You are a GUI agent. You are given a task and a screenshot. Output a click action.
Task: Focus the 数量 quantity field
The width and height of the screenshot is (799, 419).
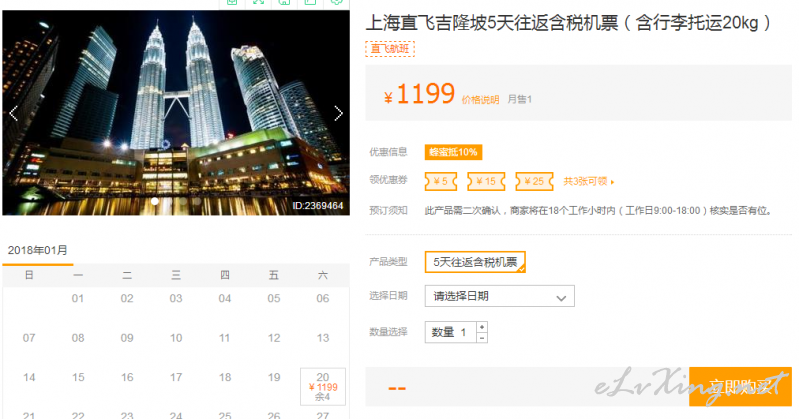coord(450,332)
